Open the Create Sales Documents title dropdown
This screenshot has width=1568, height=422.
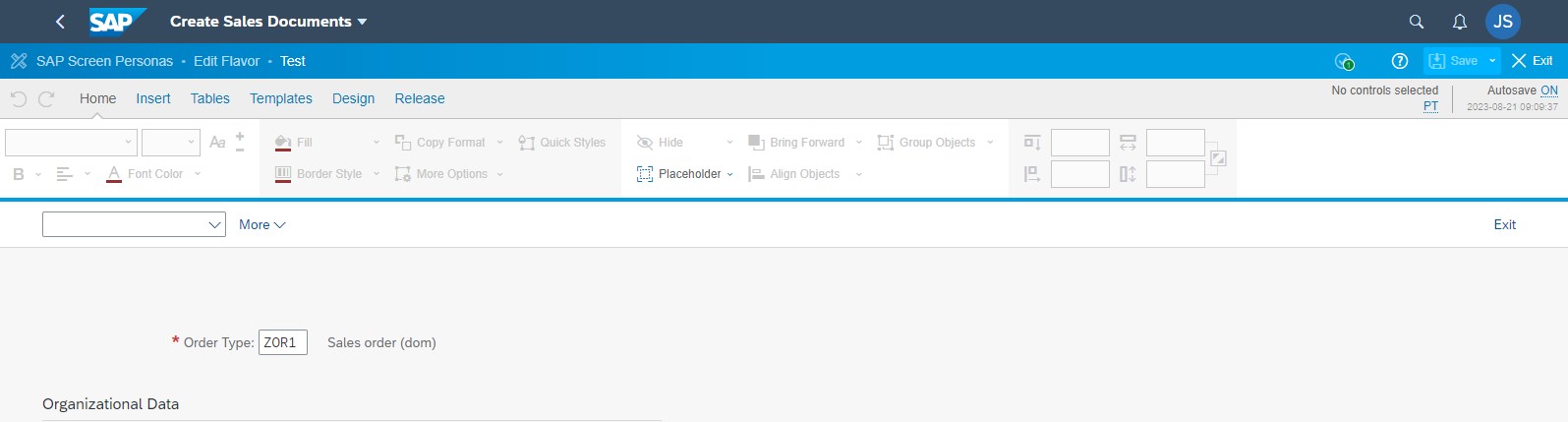pos(363,22)
